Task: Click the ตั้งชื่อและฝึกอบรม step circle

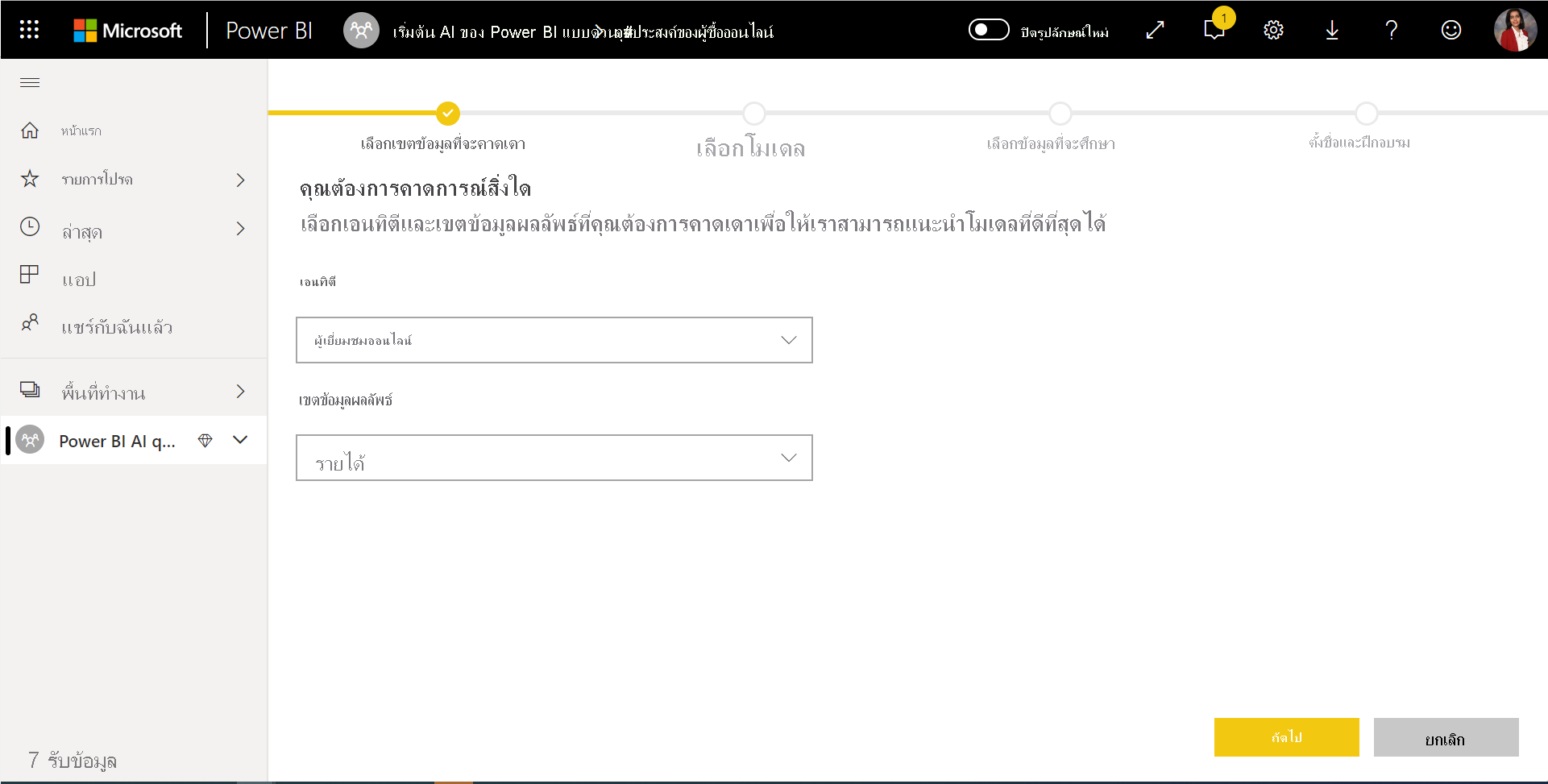Action: (1367, 114)
